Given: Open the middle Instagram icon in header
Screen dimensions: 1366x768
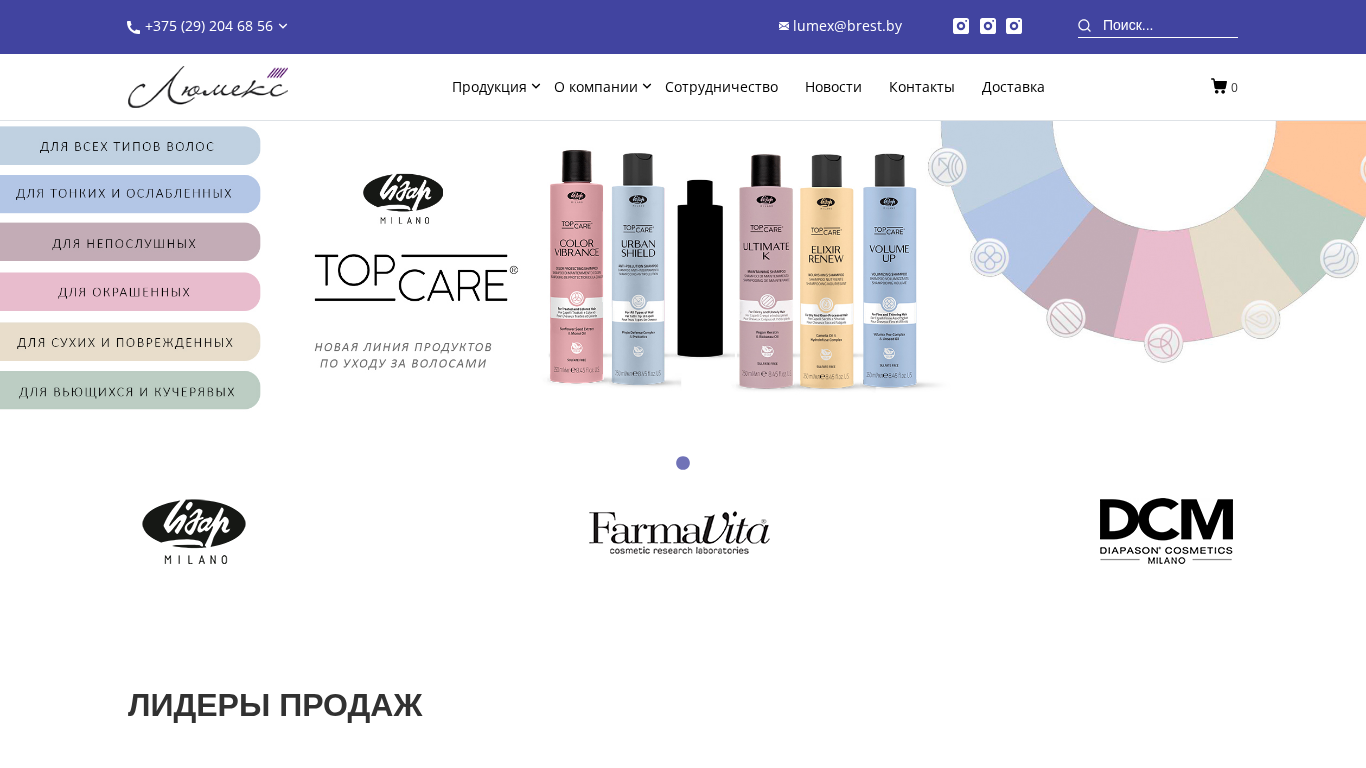Looking at the screenshot, I should point(988,26).
